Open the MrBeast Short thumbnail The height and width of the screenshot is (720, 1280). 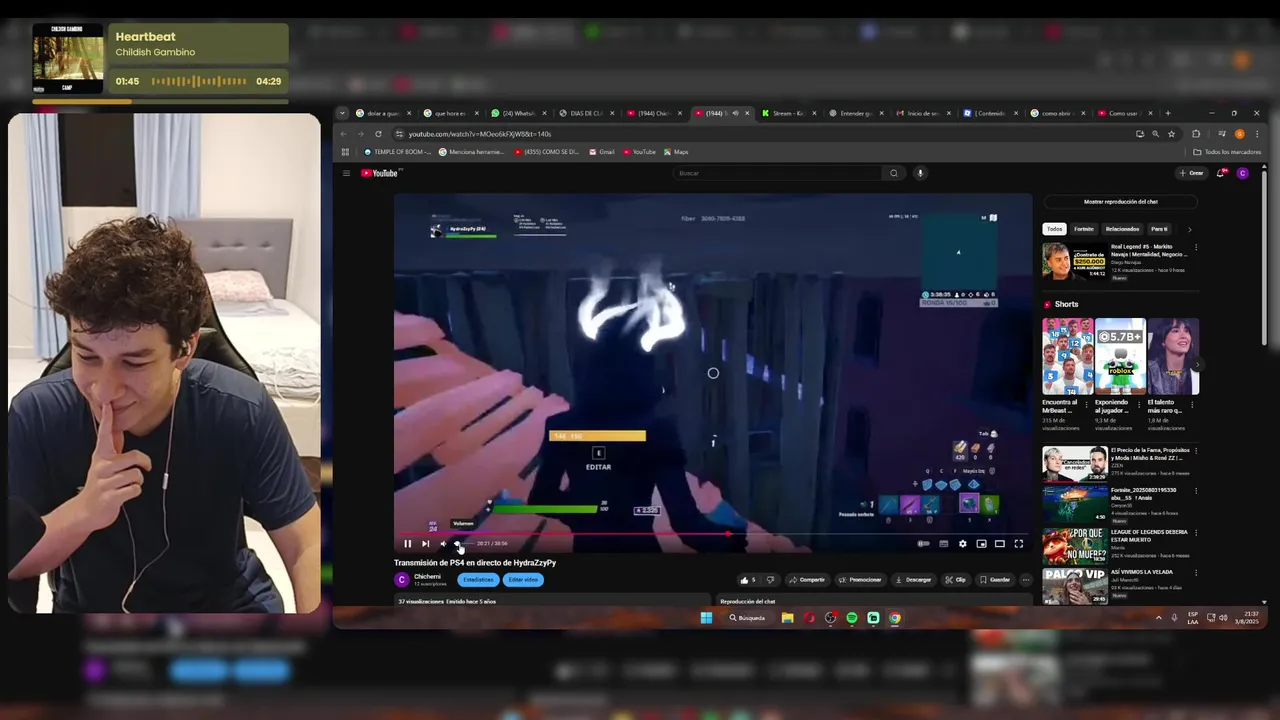pos(1068,356)
